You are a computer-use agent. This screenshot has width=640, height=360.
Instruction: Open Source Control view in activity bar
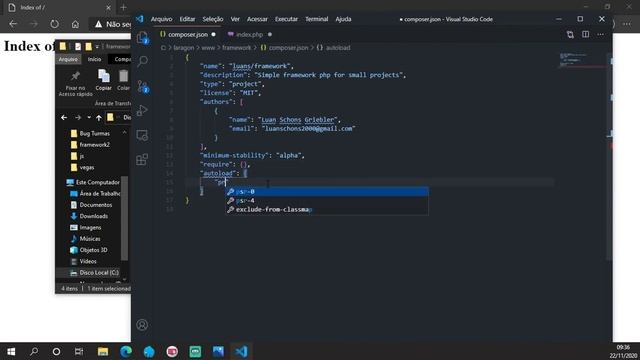click(x=142, y=86)
